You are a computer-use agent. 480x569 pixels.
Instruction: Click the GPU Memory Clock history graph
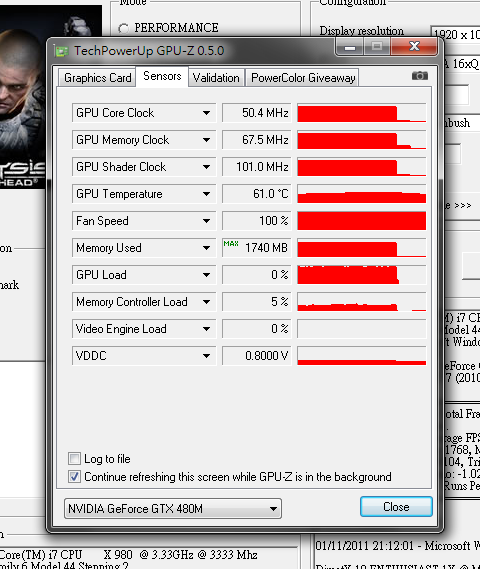(x=361, y=140)
